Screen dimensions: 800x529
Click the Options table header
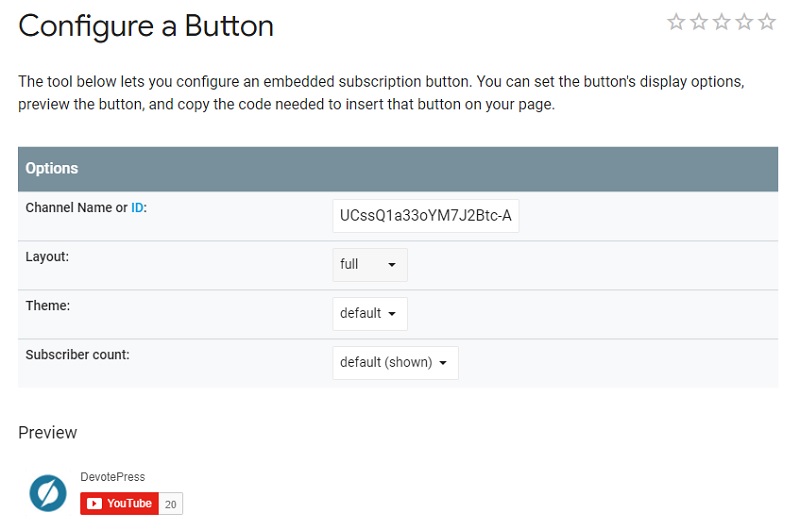[x=398, y=169]
